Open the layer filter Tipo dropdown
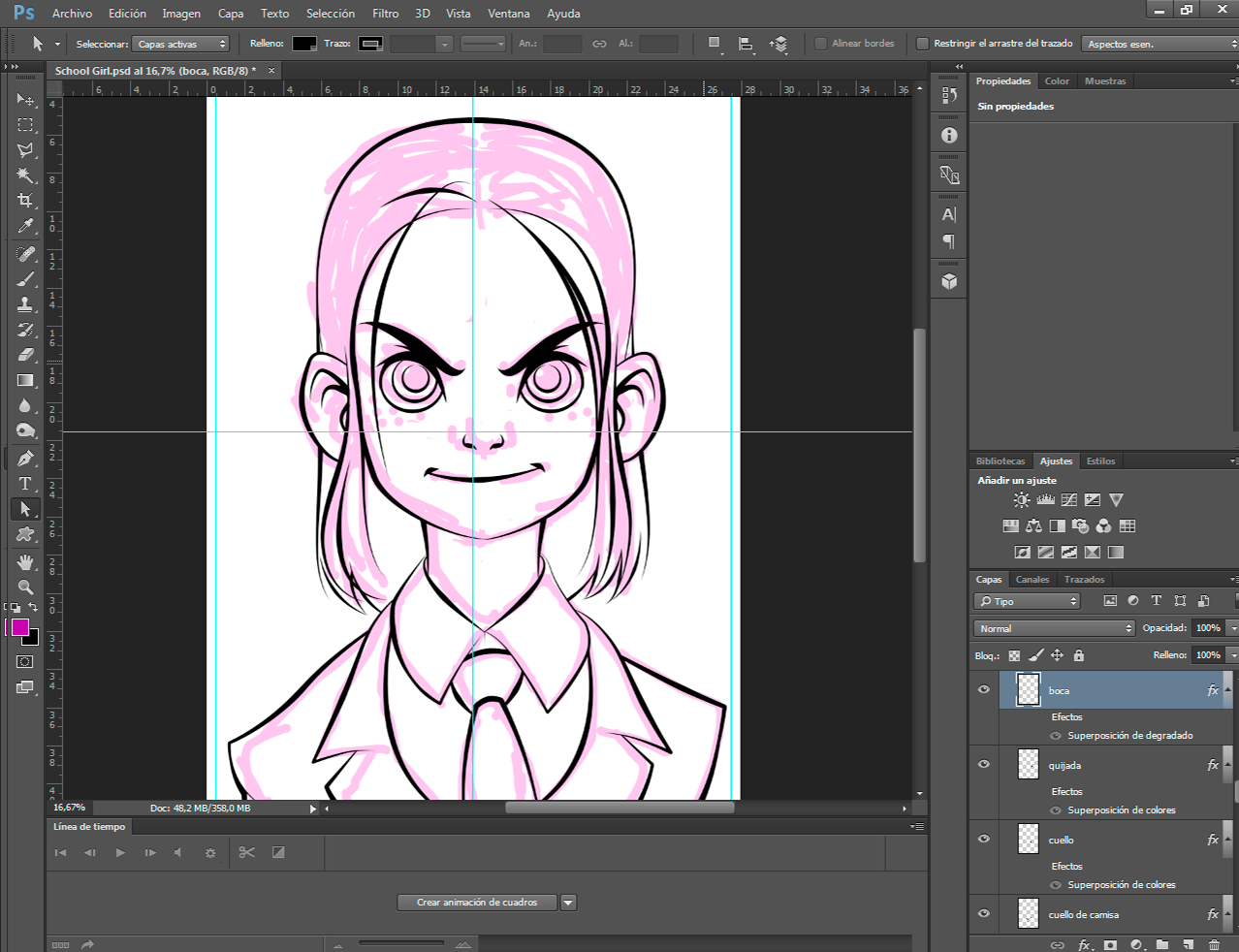1239x952 pixels. [1027, 601]
